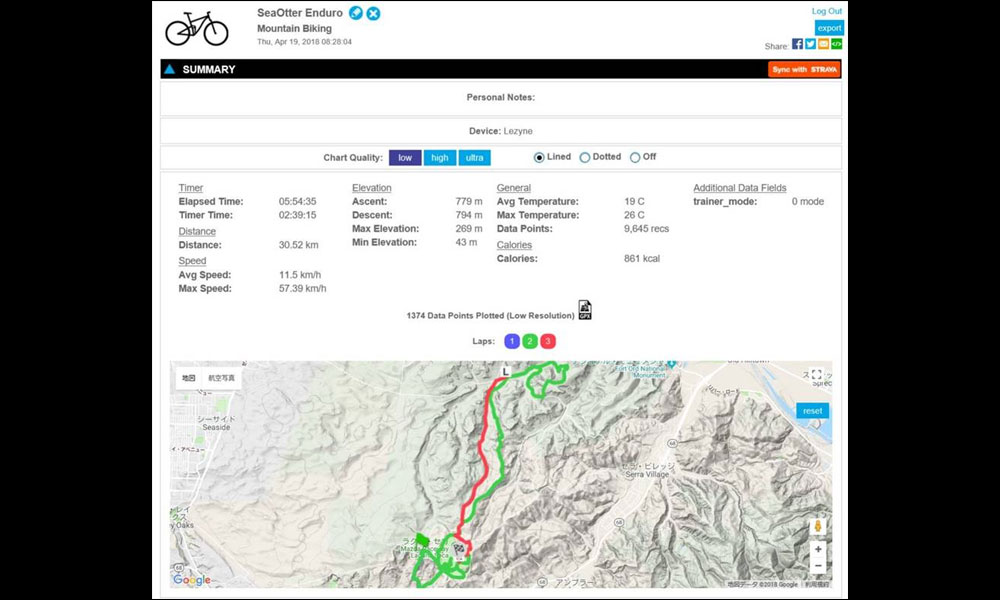Share ride by email icon
The width and height of the screenshot is (1000, 600).
(823, 43)
